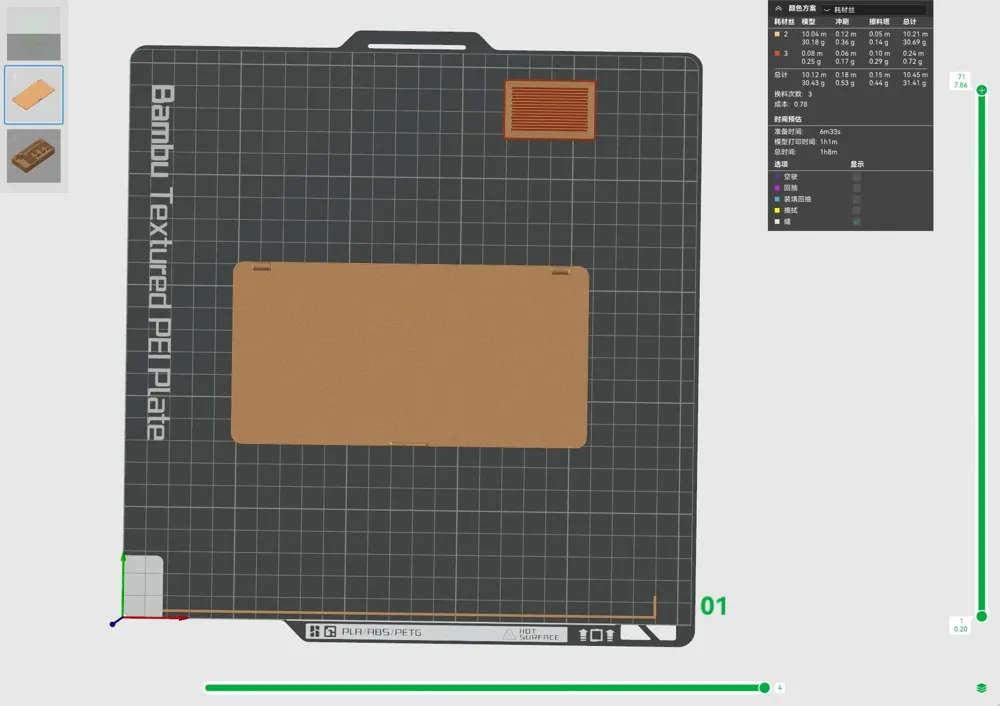The height and width of the screenshot is (706, 1000).
Task: Enable the Wipe (擦拭) display checkbox
Action: pos(855,208)
